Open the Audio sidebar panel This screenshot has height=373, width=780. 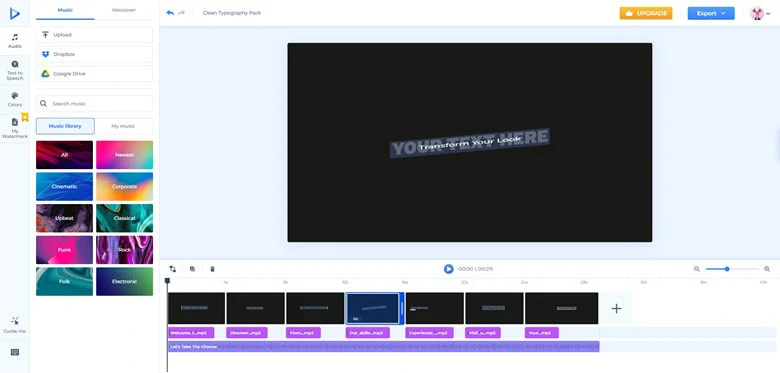pos(14,41)
